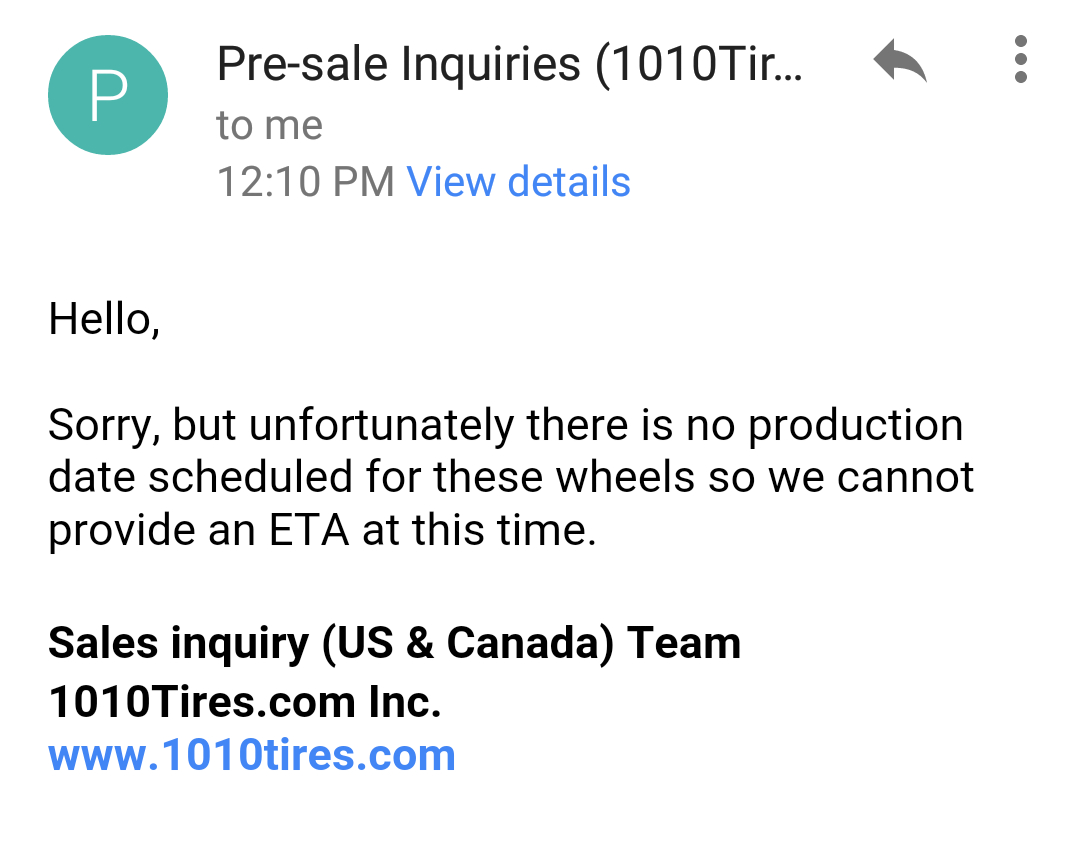Click the "Hello," greeting text
The image size is (1074, 855).
tap(104, 320)
